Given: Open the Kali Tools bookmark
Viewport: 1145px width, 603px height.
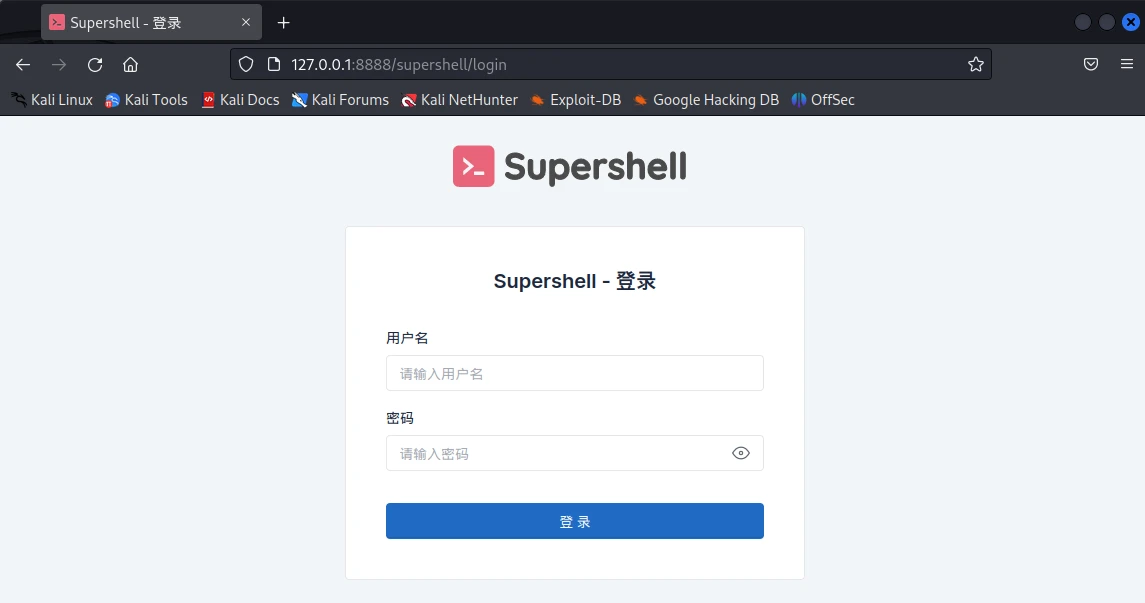Looking at the screenshot, I should 146,100.
